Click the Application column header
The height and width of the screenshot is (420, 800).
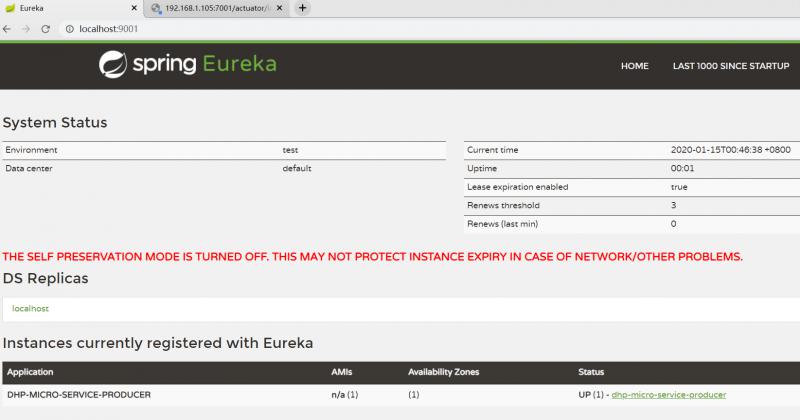[x=30, y=372]
